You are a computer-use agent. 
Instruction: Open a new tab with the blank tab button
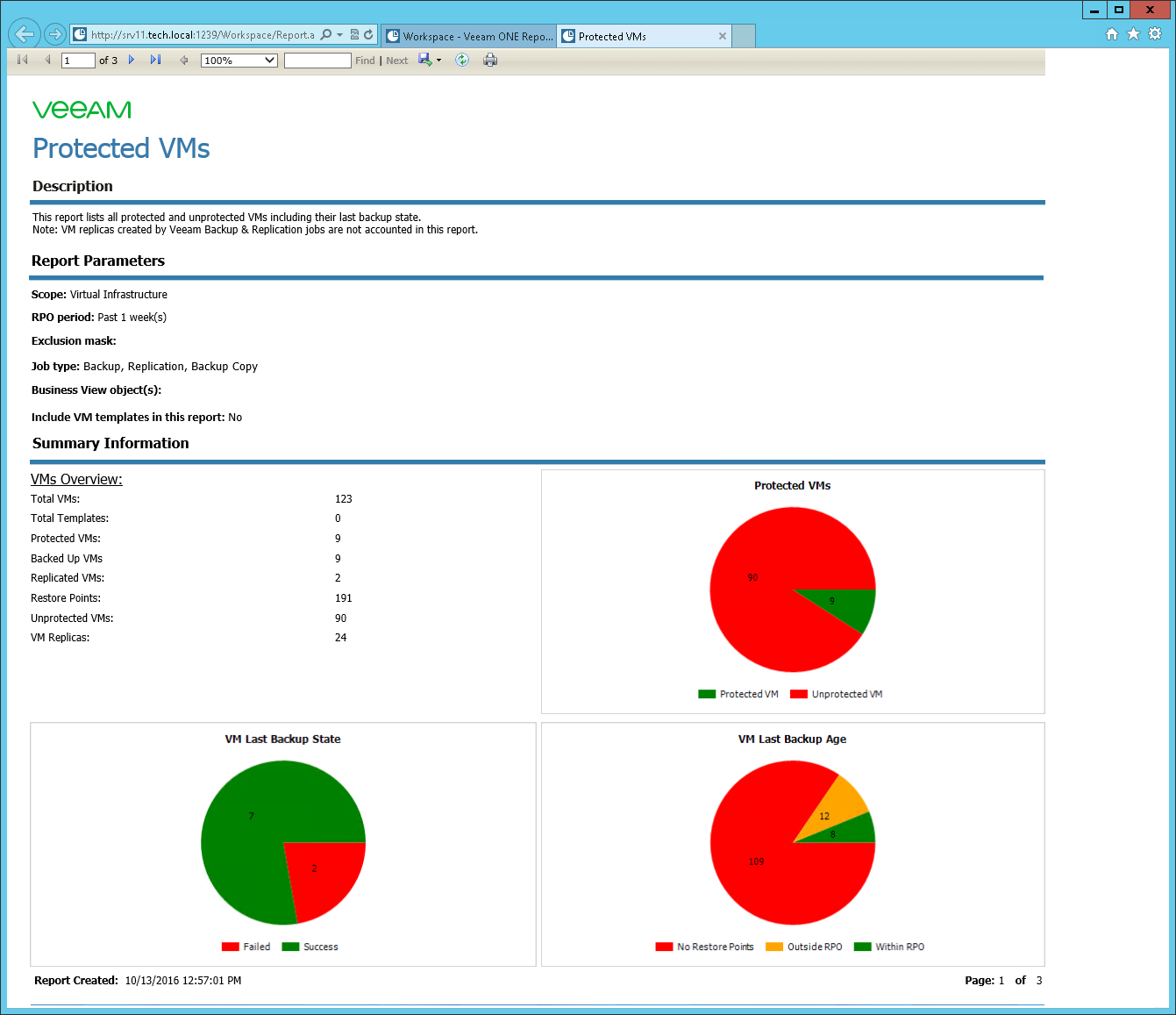tap(744, 36)
